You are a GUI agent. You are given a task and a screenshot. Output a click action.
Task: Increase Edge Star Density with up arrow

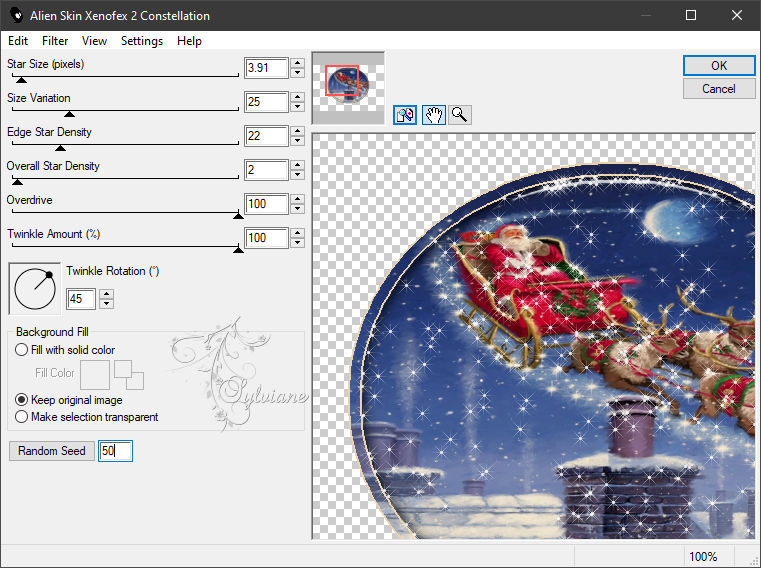[x=298, y=131]
